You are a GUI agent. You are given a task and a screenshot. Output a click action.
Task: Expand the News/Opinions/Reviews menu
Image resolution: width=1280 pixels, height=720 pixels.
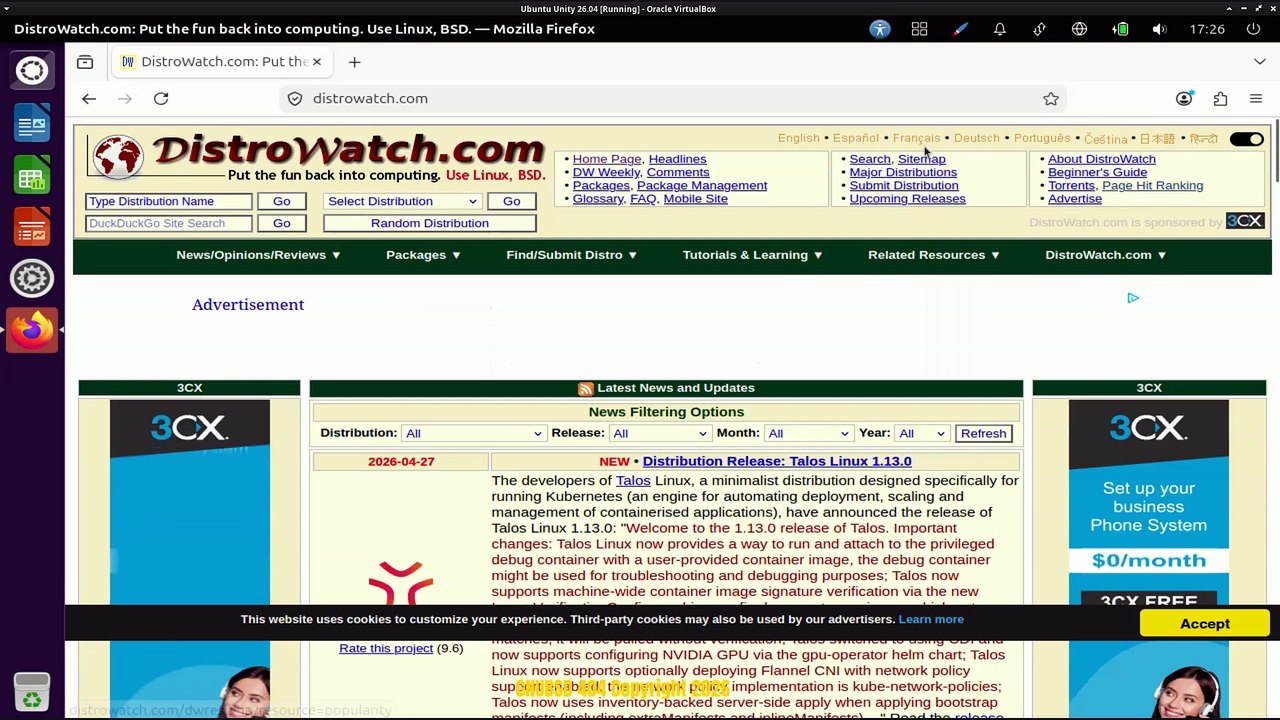tap(259, 255)
